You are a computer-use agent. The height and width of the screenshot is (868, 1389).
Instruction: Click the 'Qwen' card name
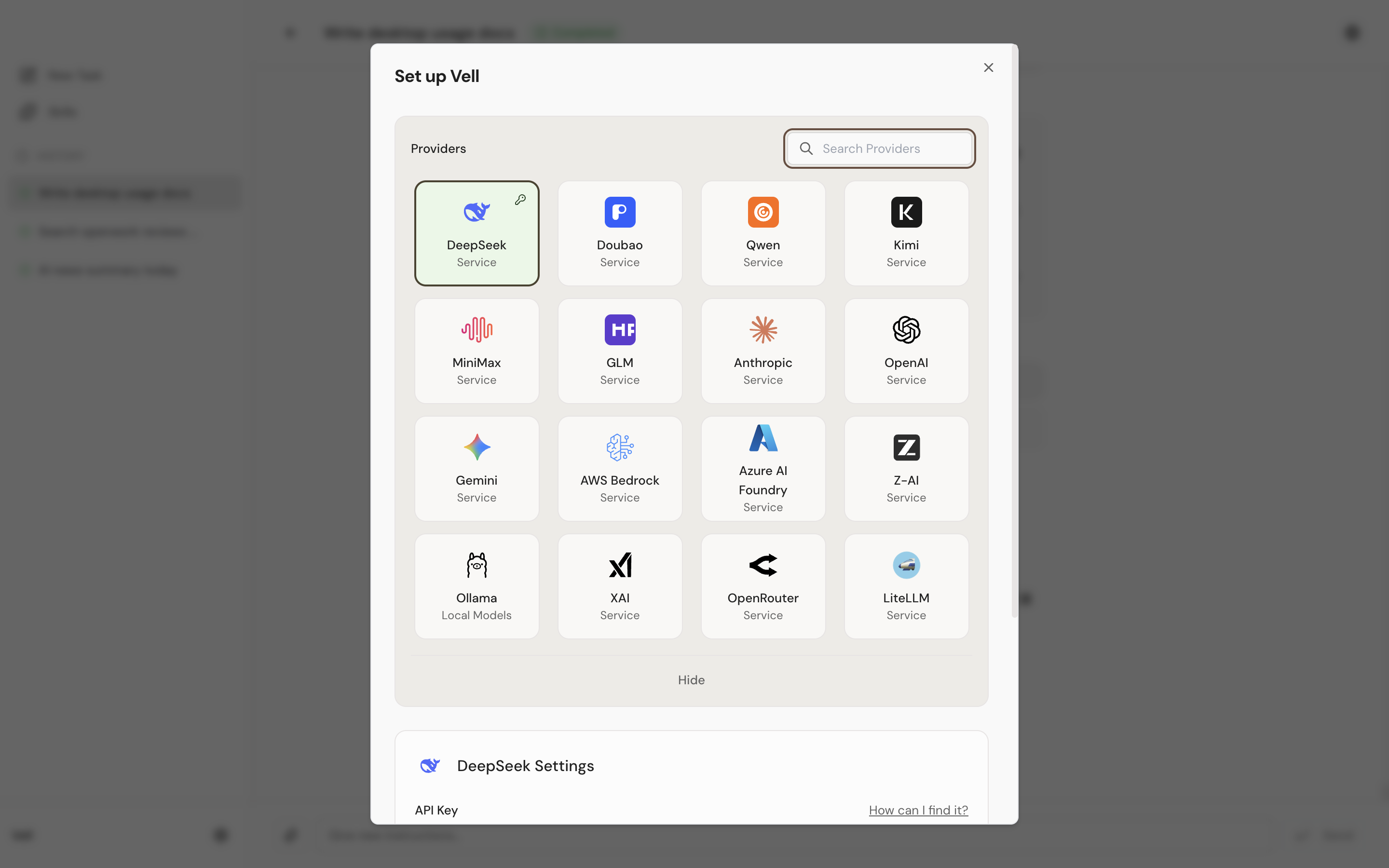(763, 245)
